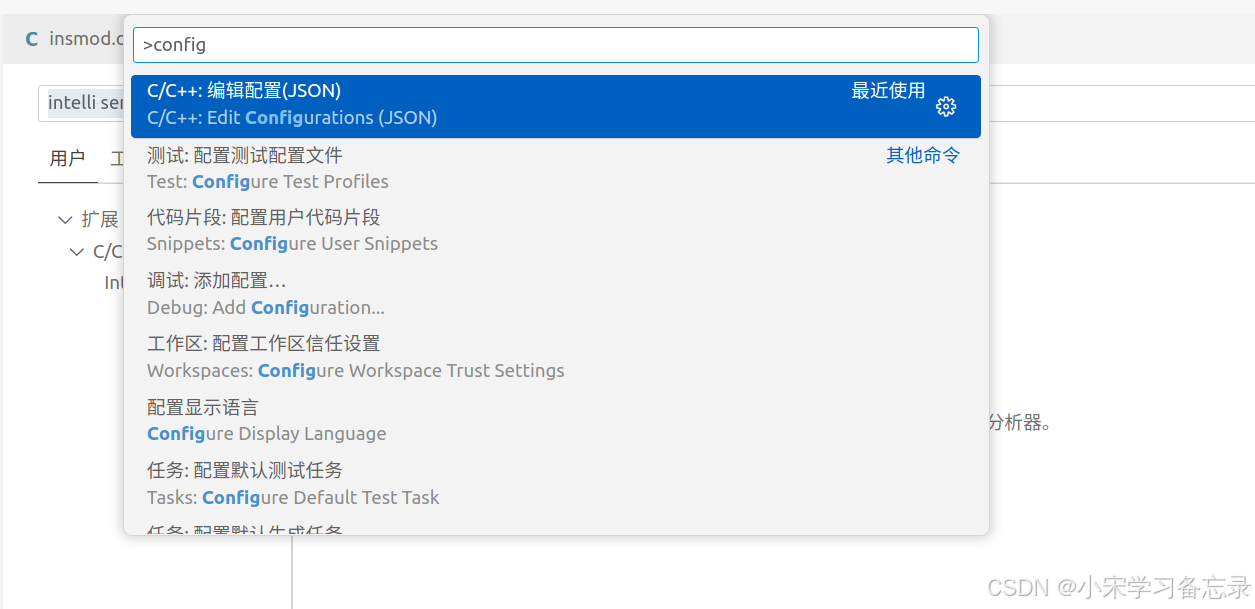This screenshot has height=609, width=1255.
Task: Collapse the 扩展 tree chevron
Action: click(65, 220)
